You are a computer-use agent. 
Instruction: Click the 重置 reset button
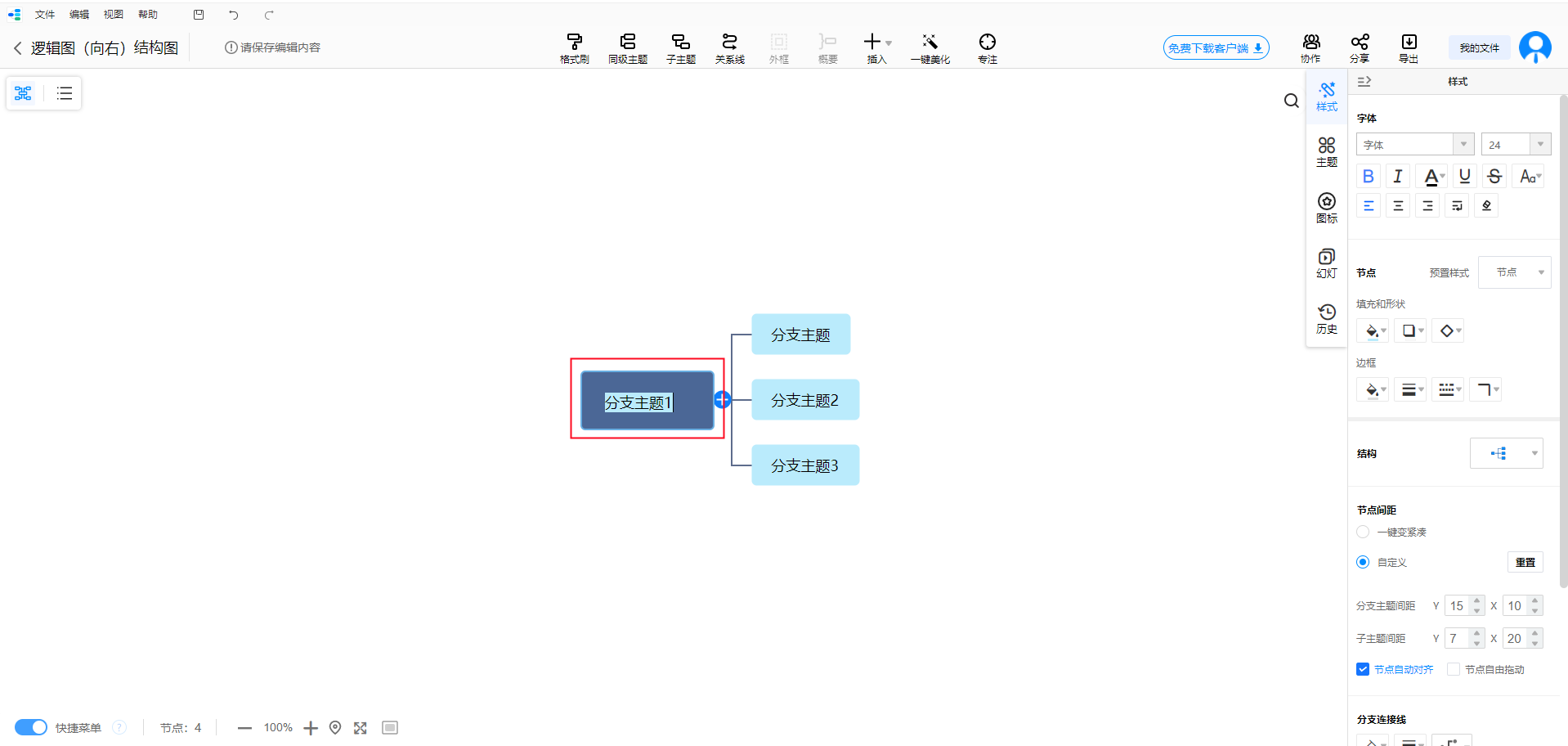click(1525, 562)
